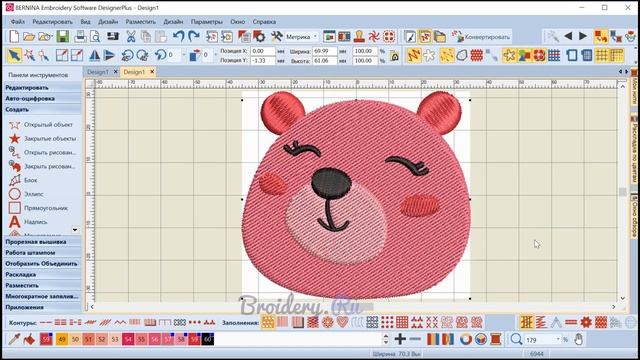Open the Редактировать menu
640x360 pixels.
[x=52, y=22]
